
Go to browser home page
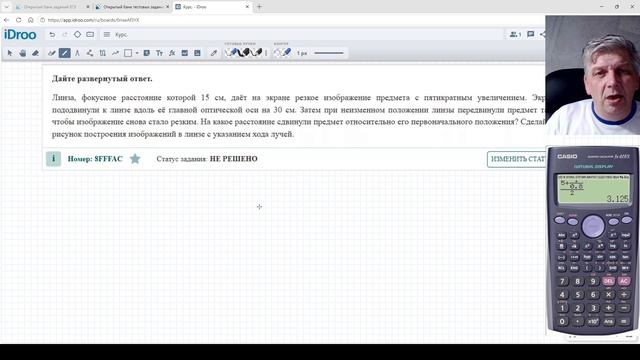(x=31, y=20)
